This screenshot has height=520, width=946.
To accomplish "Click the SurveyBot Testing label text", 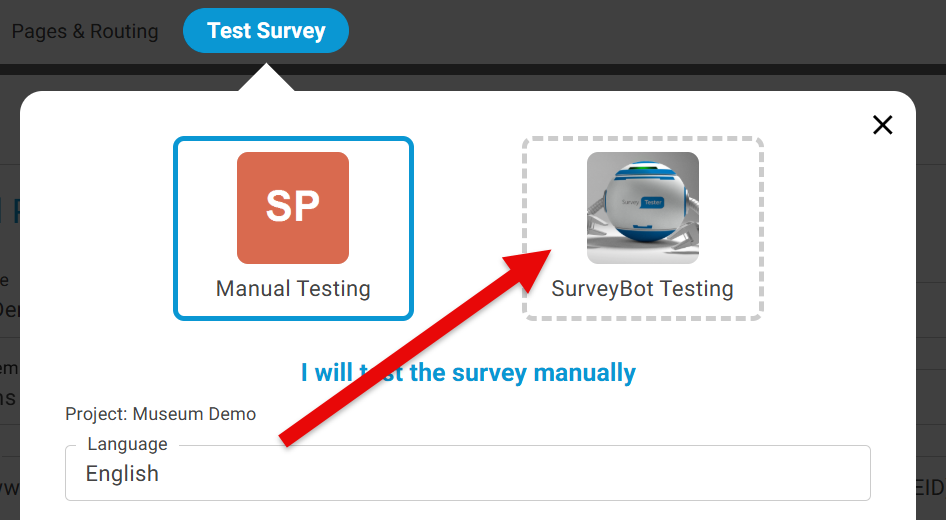I will 642,289.
